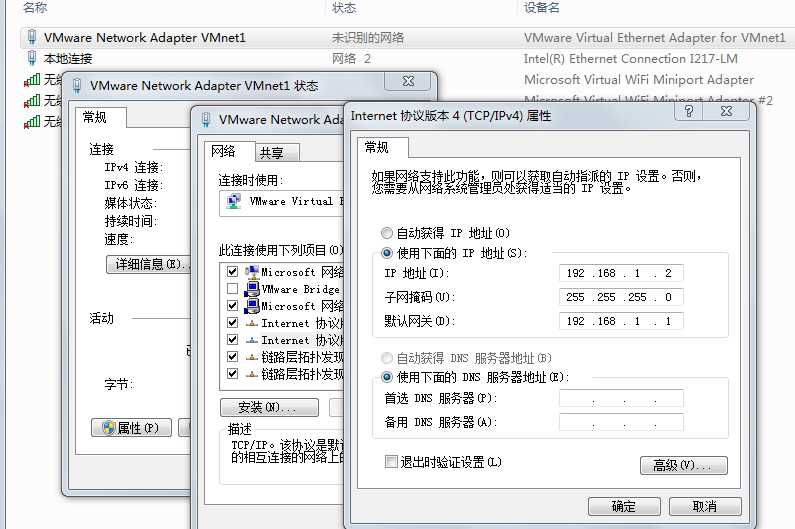The height and width of the screenshot is (529, 795).
Task: Click the third wireless signal icon in list
Action: [x=32, y=121]
